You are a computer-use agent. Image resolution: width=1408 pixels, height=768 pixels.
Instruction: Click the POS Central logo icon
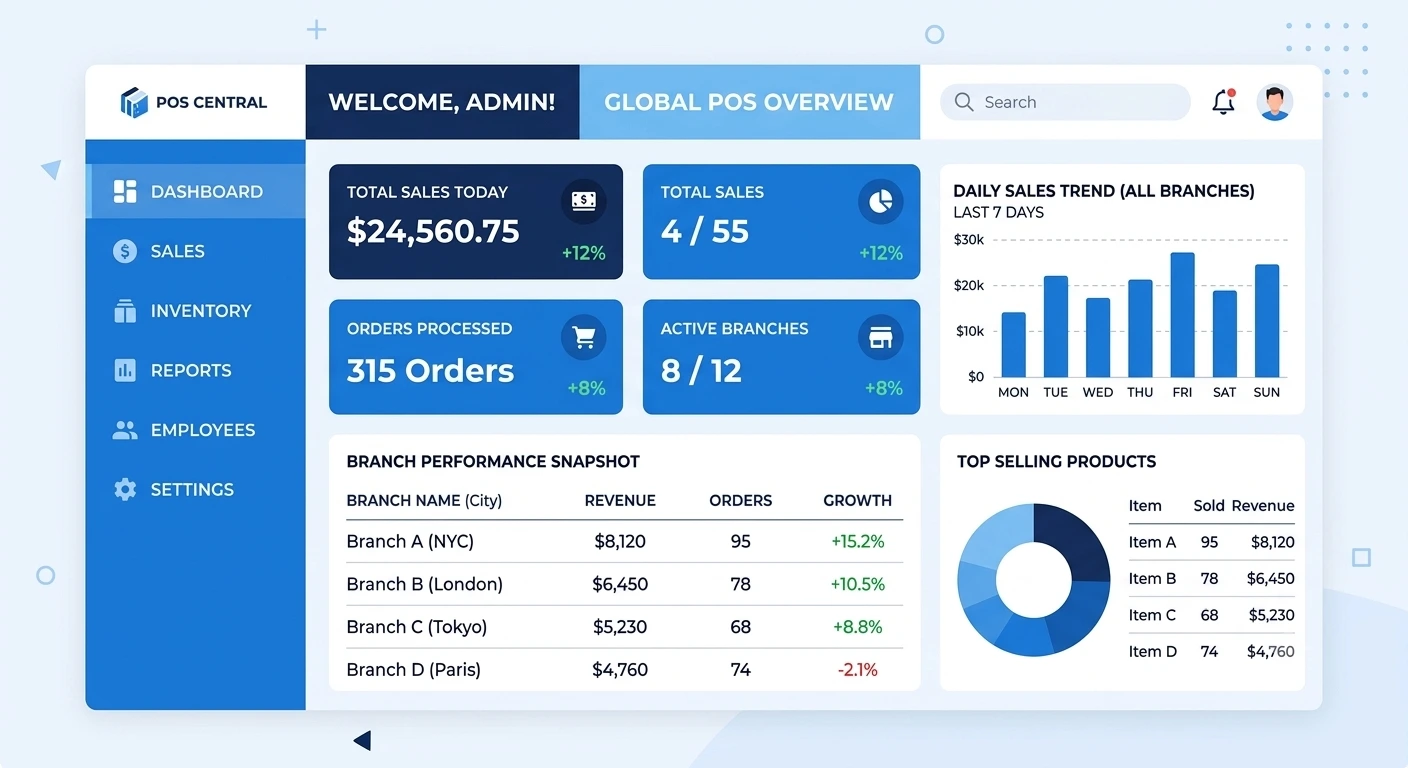(133, 102)
